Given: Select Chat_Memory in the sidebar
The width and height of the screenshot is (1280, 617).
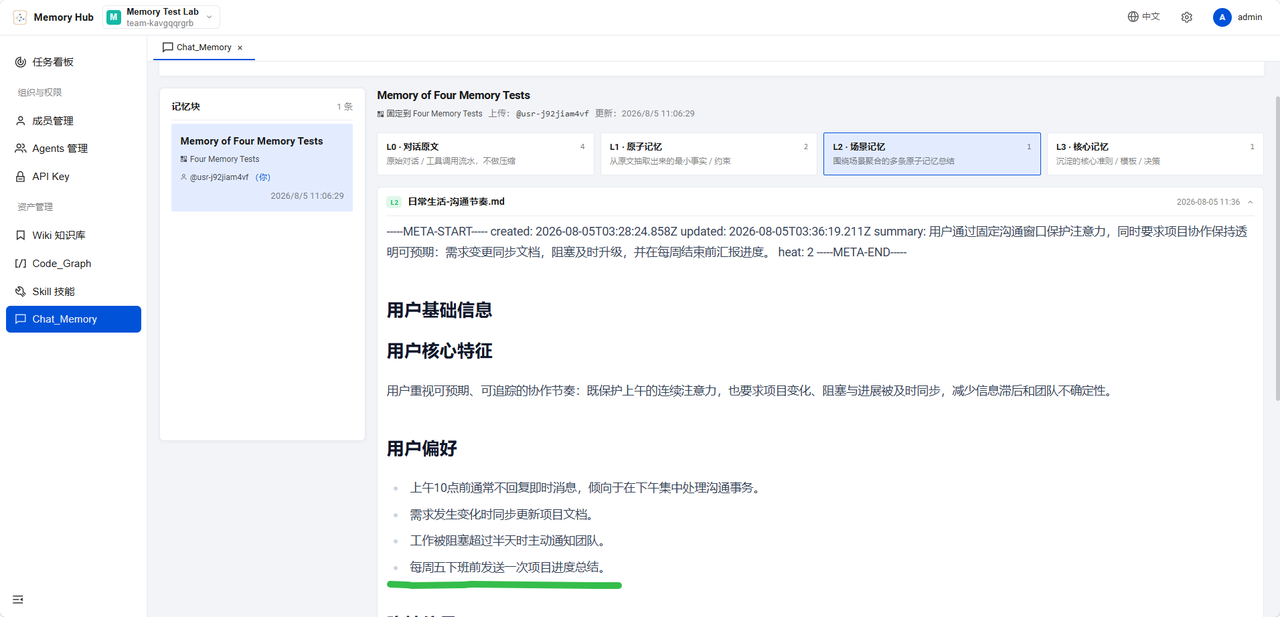Looking at the screenshot, I should (73, 319).
